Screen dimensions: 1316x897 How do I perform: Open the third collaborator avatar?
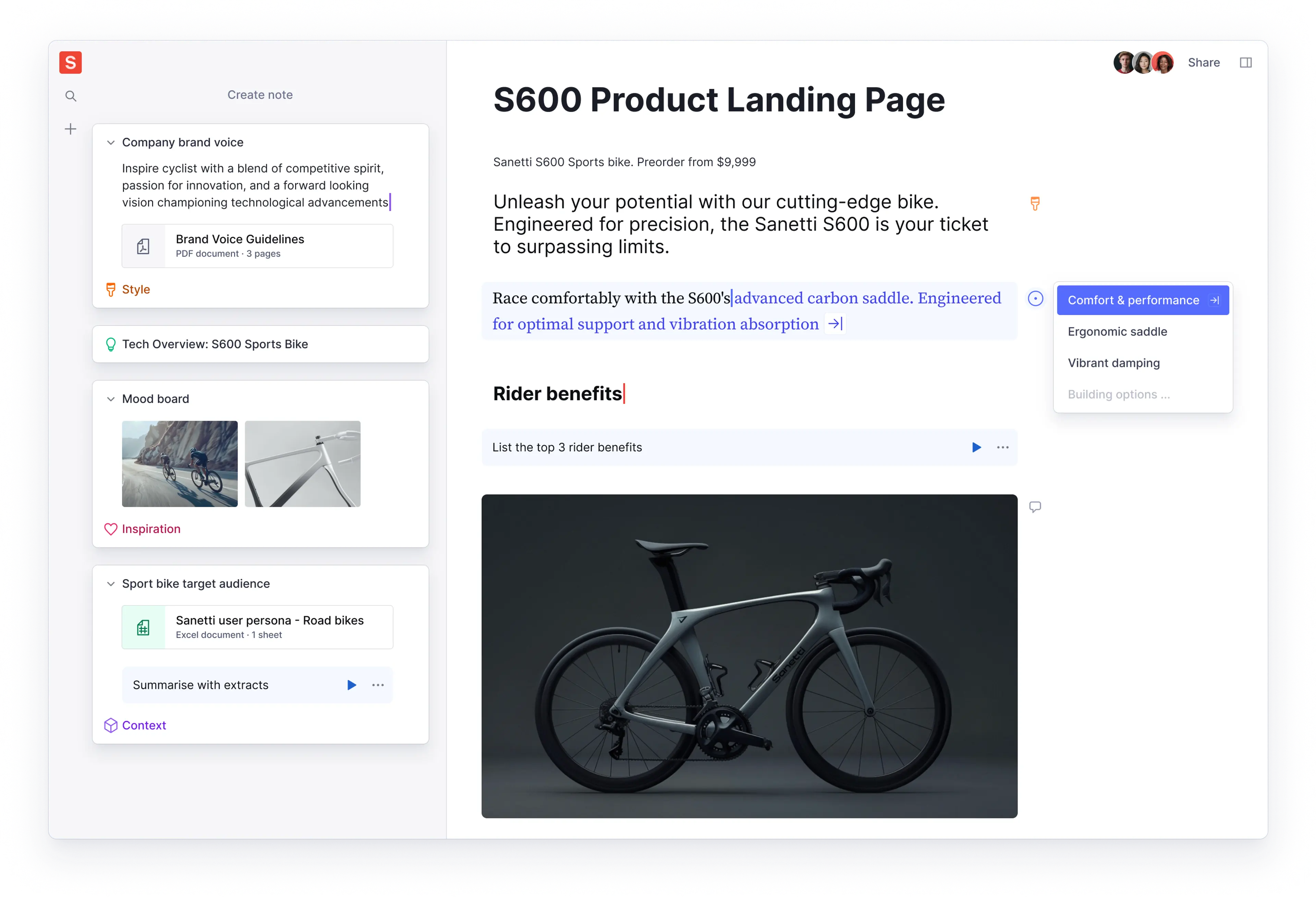[1162, 62]
